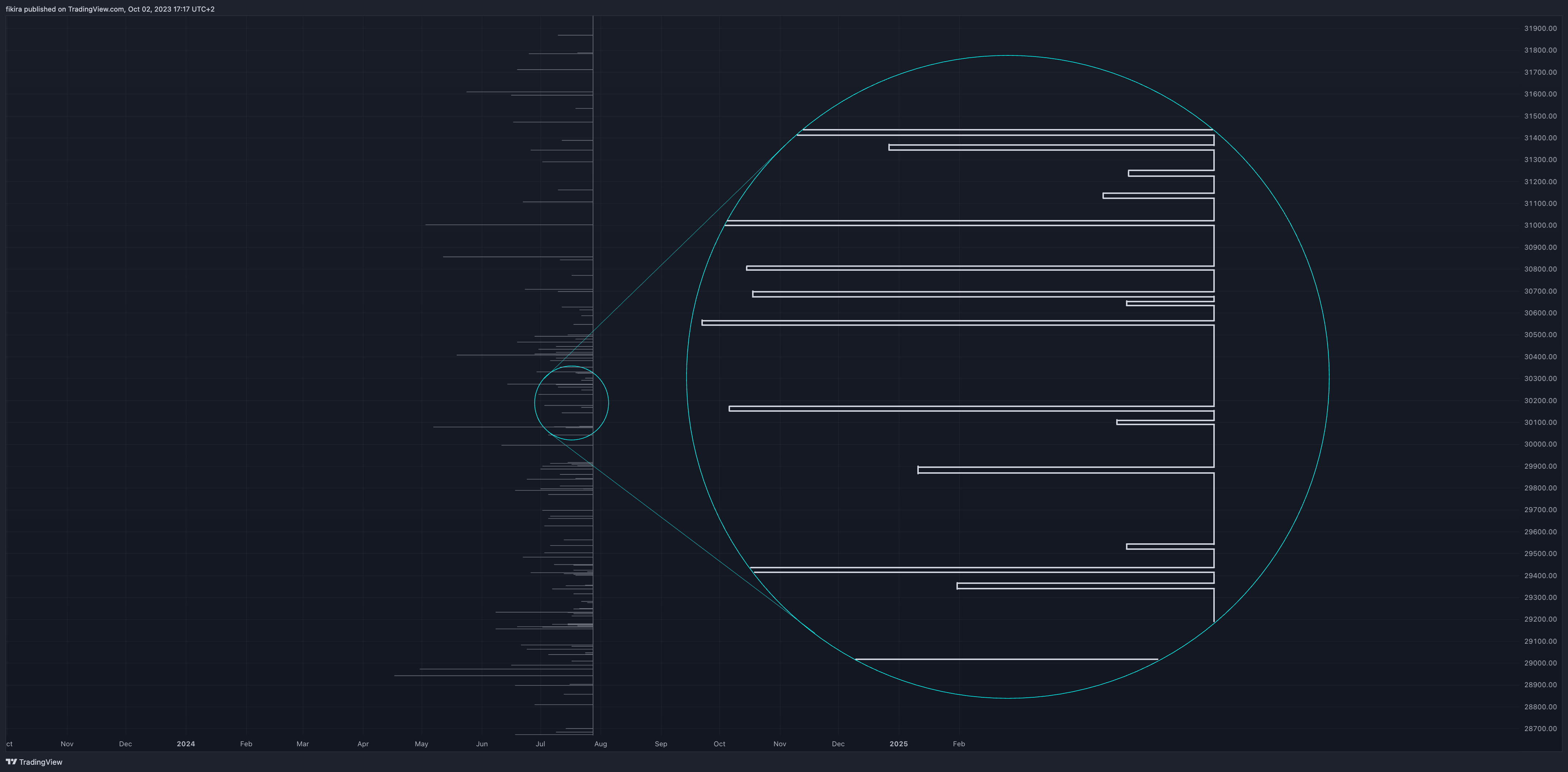Click the 31000.00 price label
Screen dimensions: 1568x772
click(x=1540, y=225)
